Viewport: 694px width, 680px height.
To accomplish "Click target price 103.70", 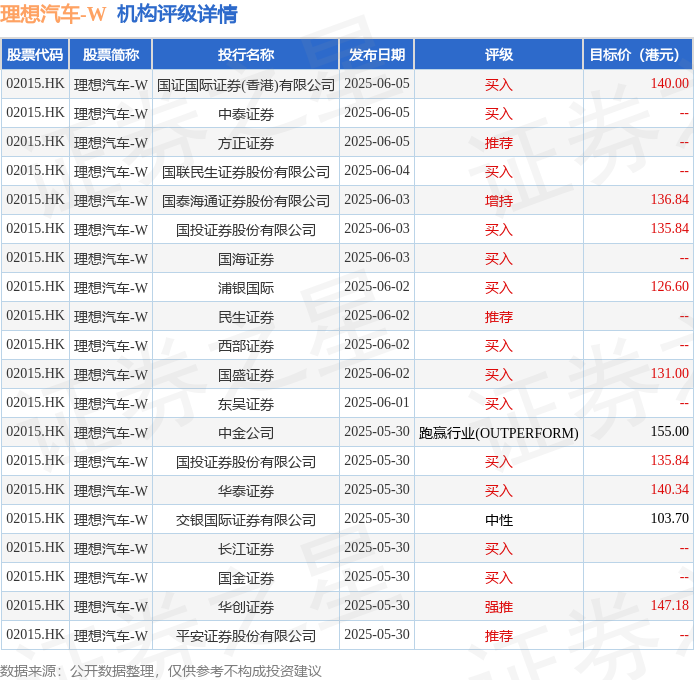I will click(669, 518).
